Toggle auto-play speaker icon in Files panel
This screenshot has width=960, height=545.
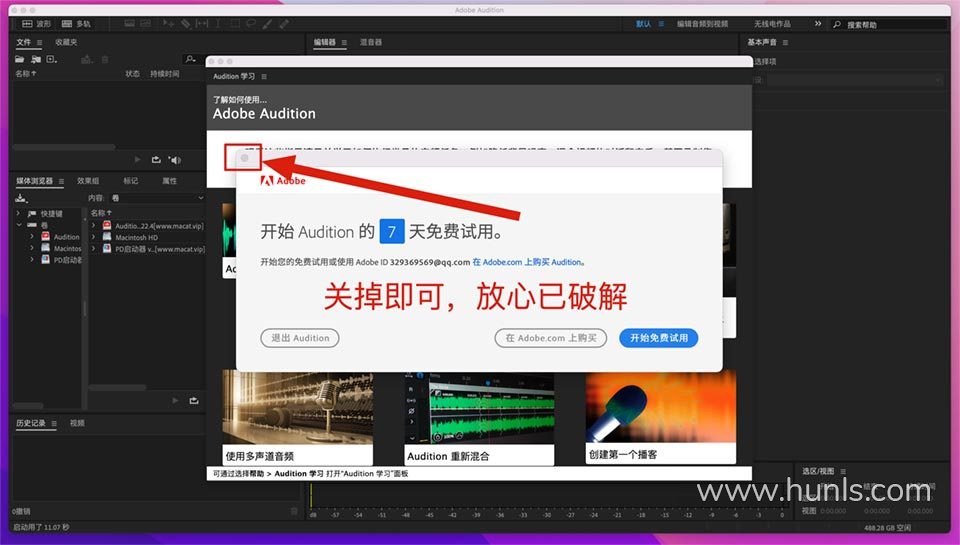click(175, 160)
